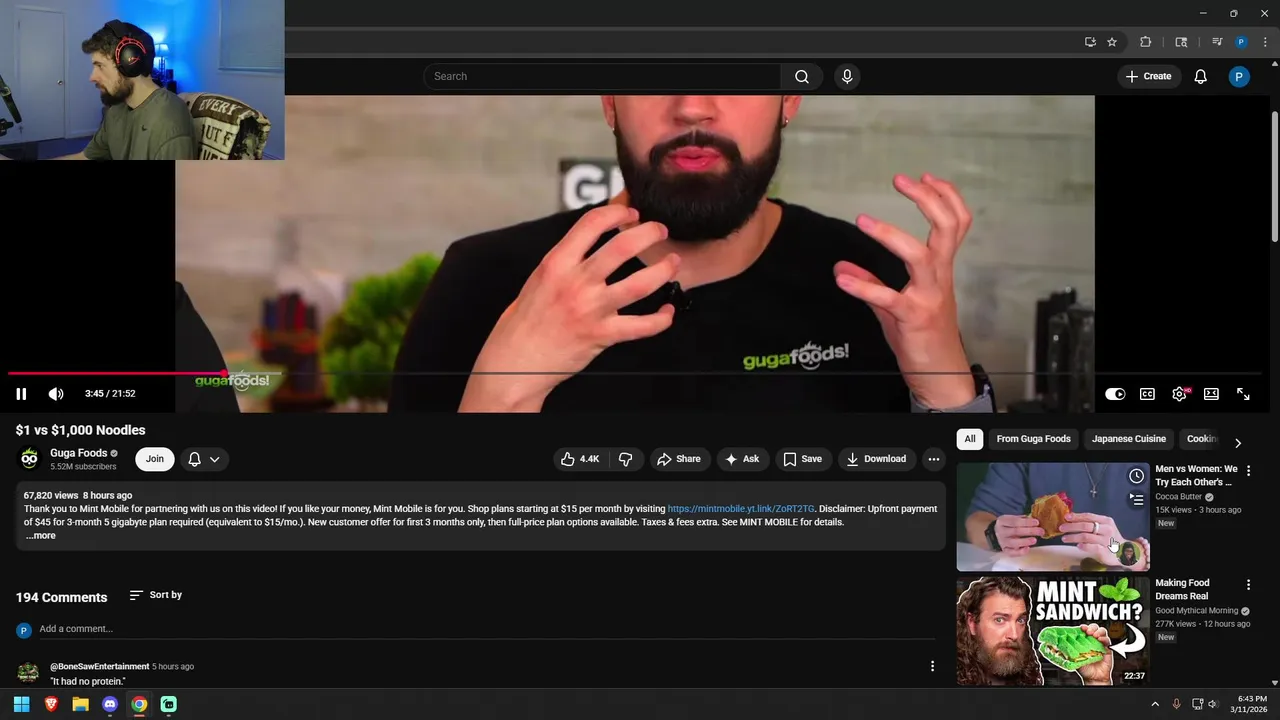Add Men vs Women video to queue
The width and height of the screenshot is (1280, 720).
coord(1136,499)
